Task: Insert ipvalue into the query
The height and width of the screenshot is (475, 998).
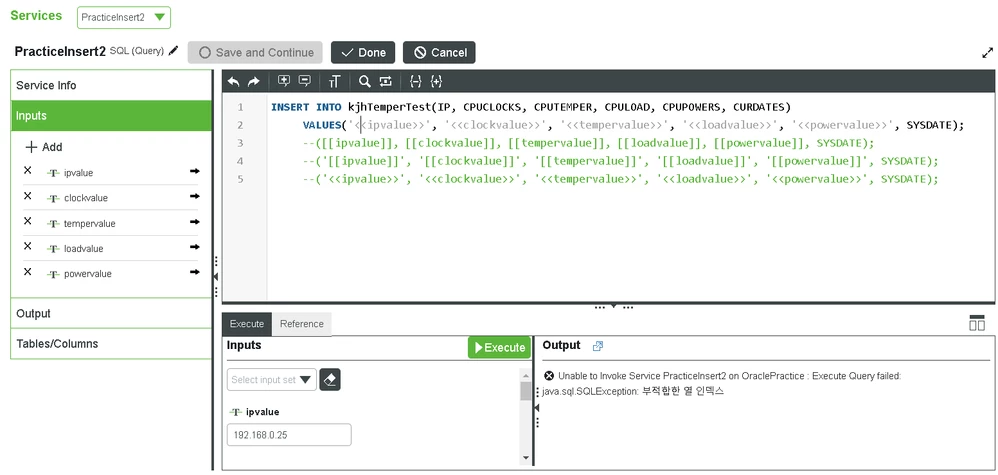Action: pos(194,171)
